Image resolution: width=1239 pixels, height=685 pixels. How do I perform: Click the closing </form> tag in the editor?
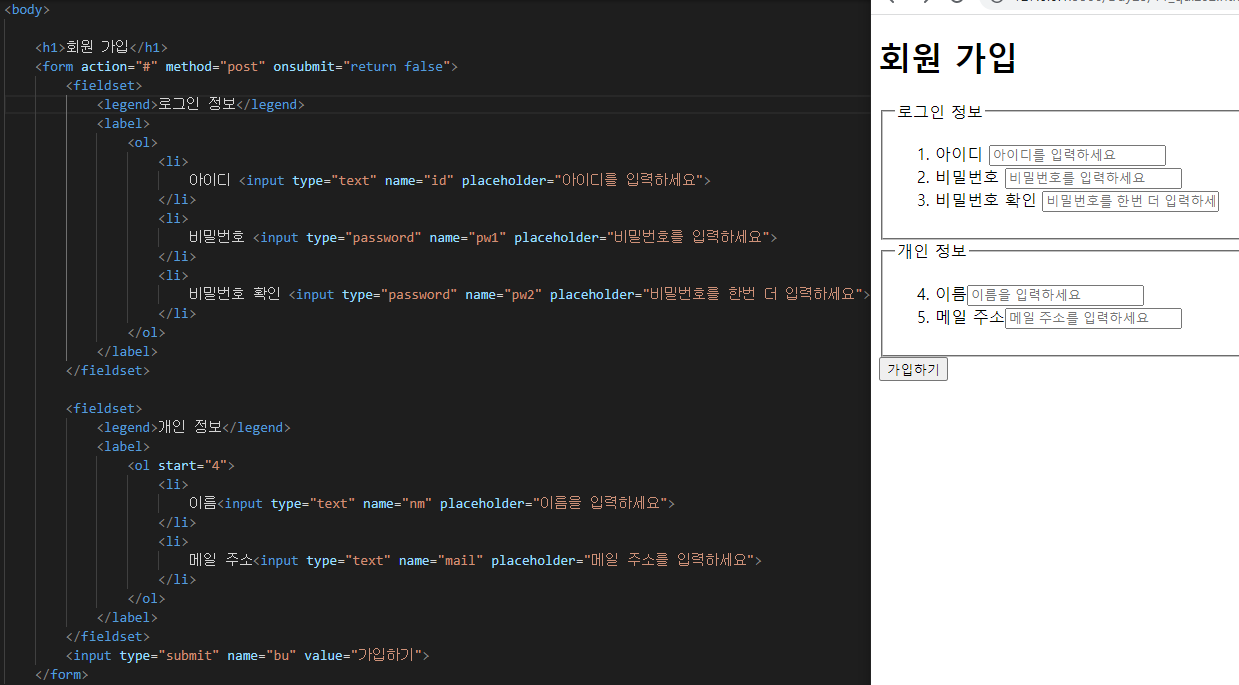tap(61, 674)
